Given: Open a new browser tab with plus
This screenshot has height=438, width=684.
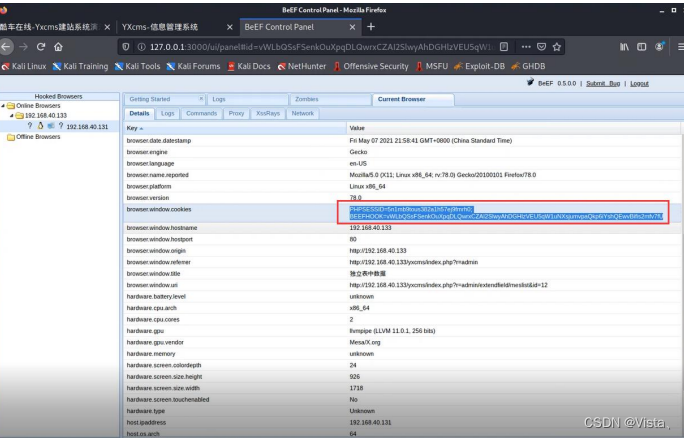Looking at the screenshot, I should 371,26.
